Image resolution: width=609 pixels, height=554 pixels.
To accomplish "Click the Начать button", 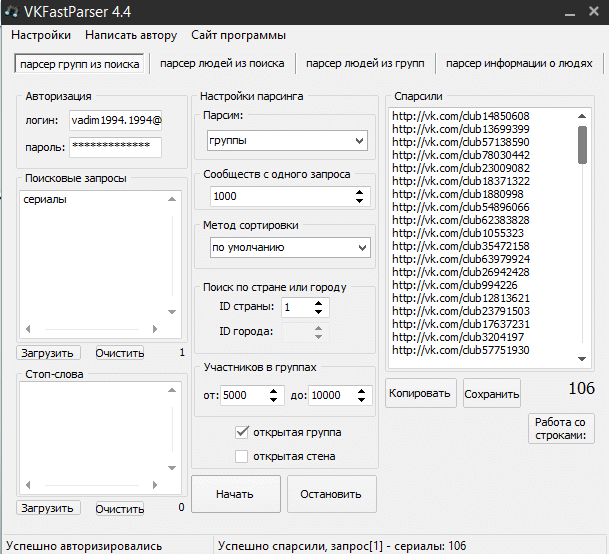I will [236, 494].
